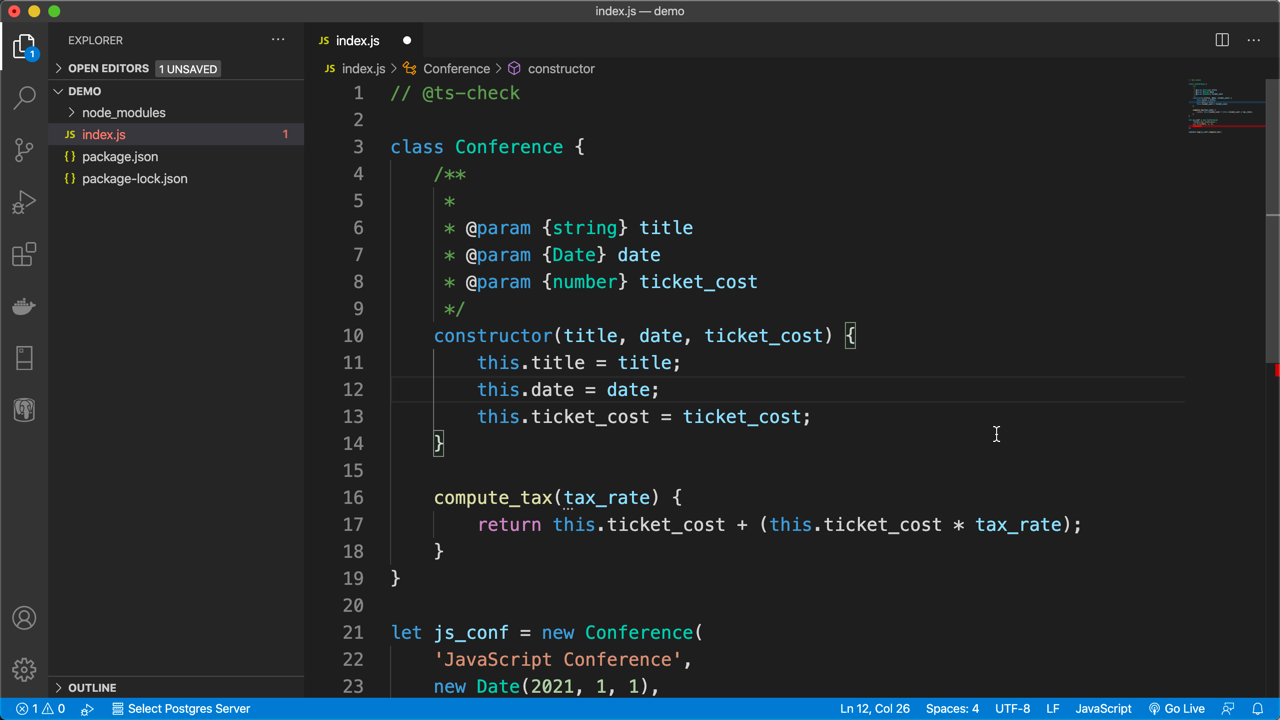Click Select Postgres Server in status bar
This screenshot has height=720, width=1280.
180,708
